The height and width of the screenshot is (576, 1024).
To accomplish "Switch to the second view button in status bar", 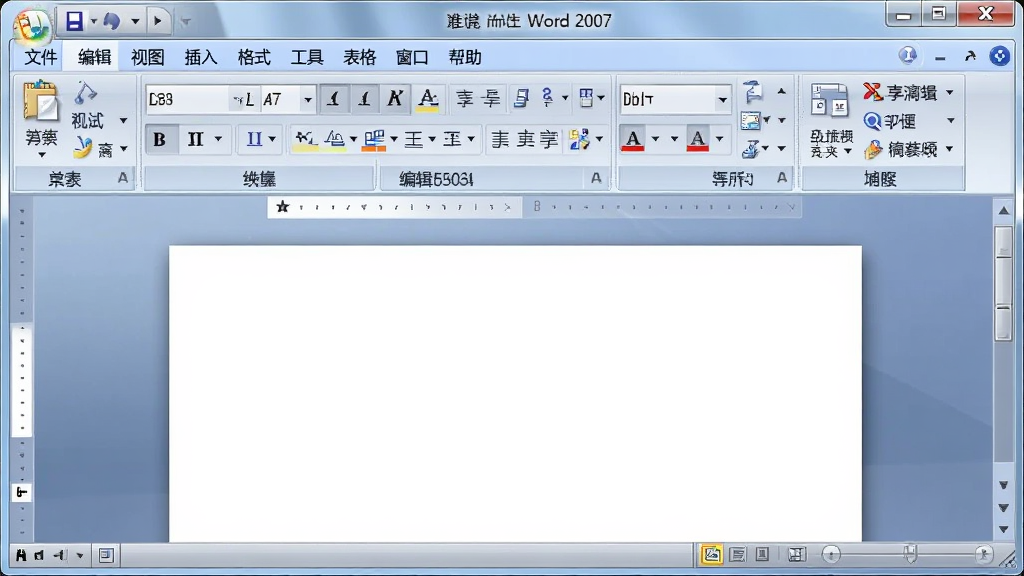I will [737, 554].
